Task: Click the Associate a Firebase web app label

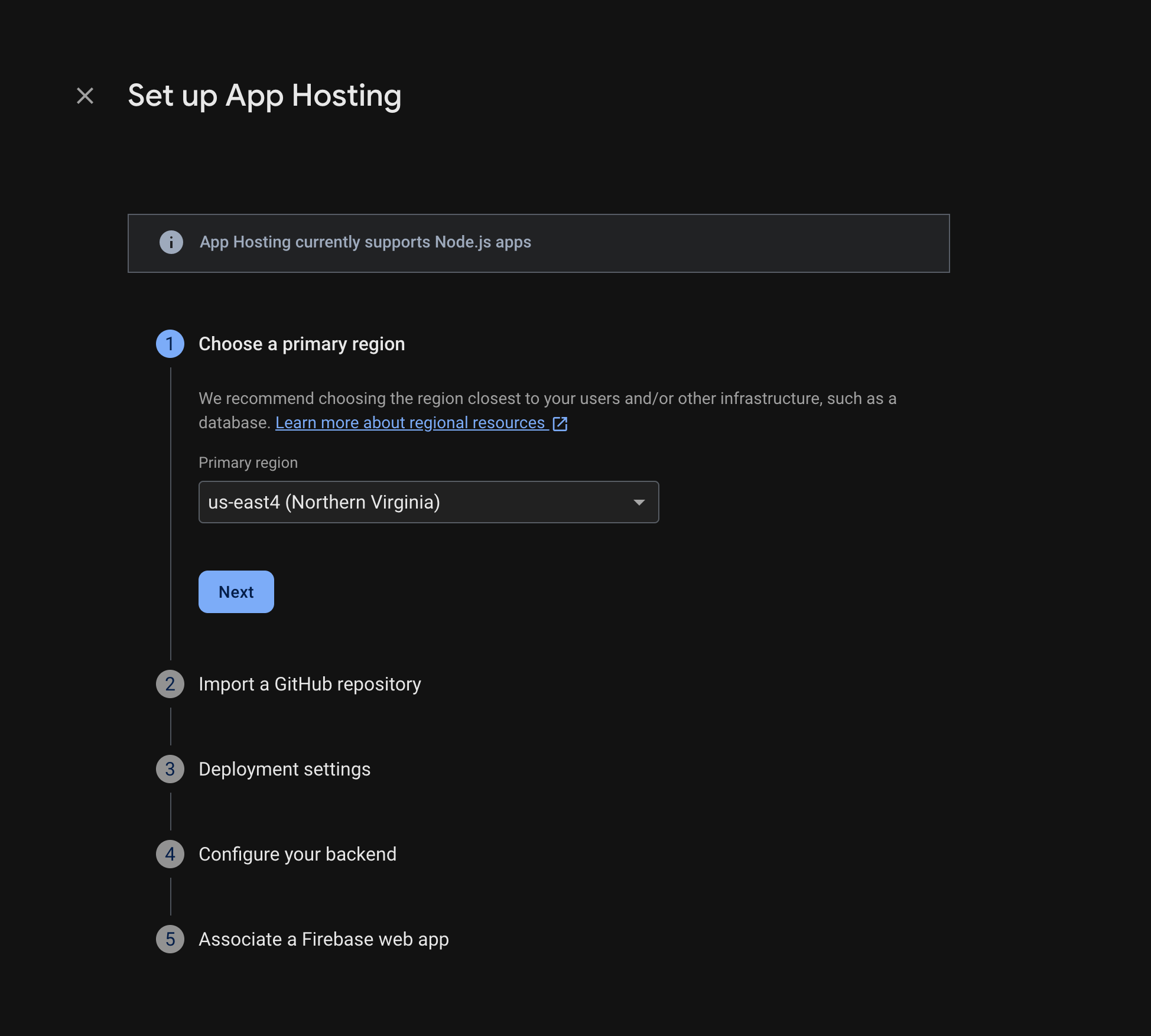Action: [323, 939]
